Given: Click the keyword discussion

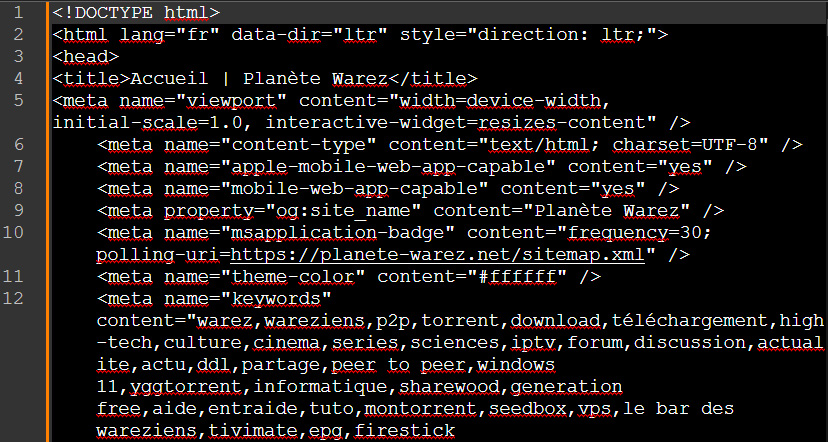Looking at the screenshot, I should point(690,343).
